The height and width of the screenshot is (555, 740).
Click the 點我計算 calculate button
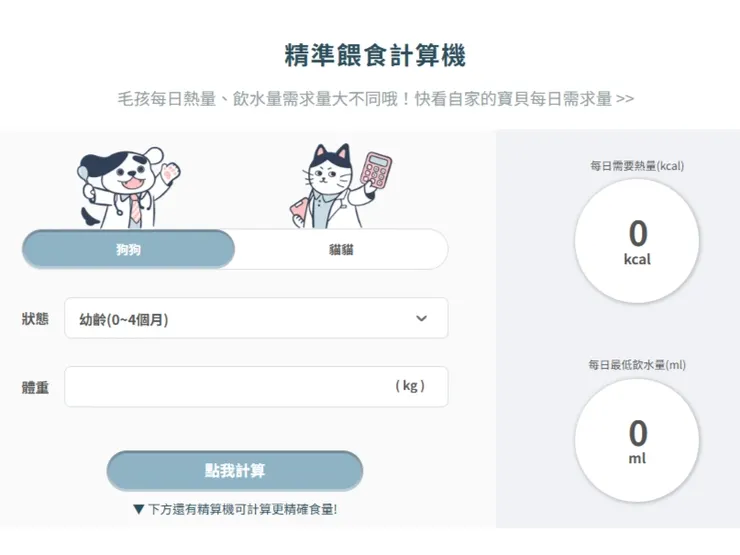[235, 471]
